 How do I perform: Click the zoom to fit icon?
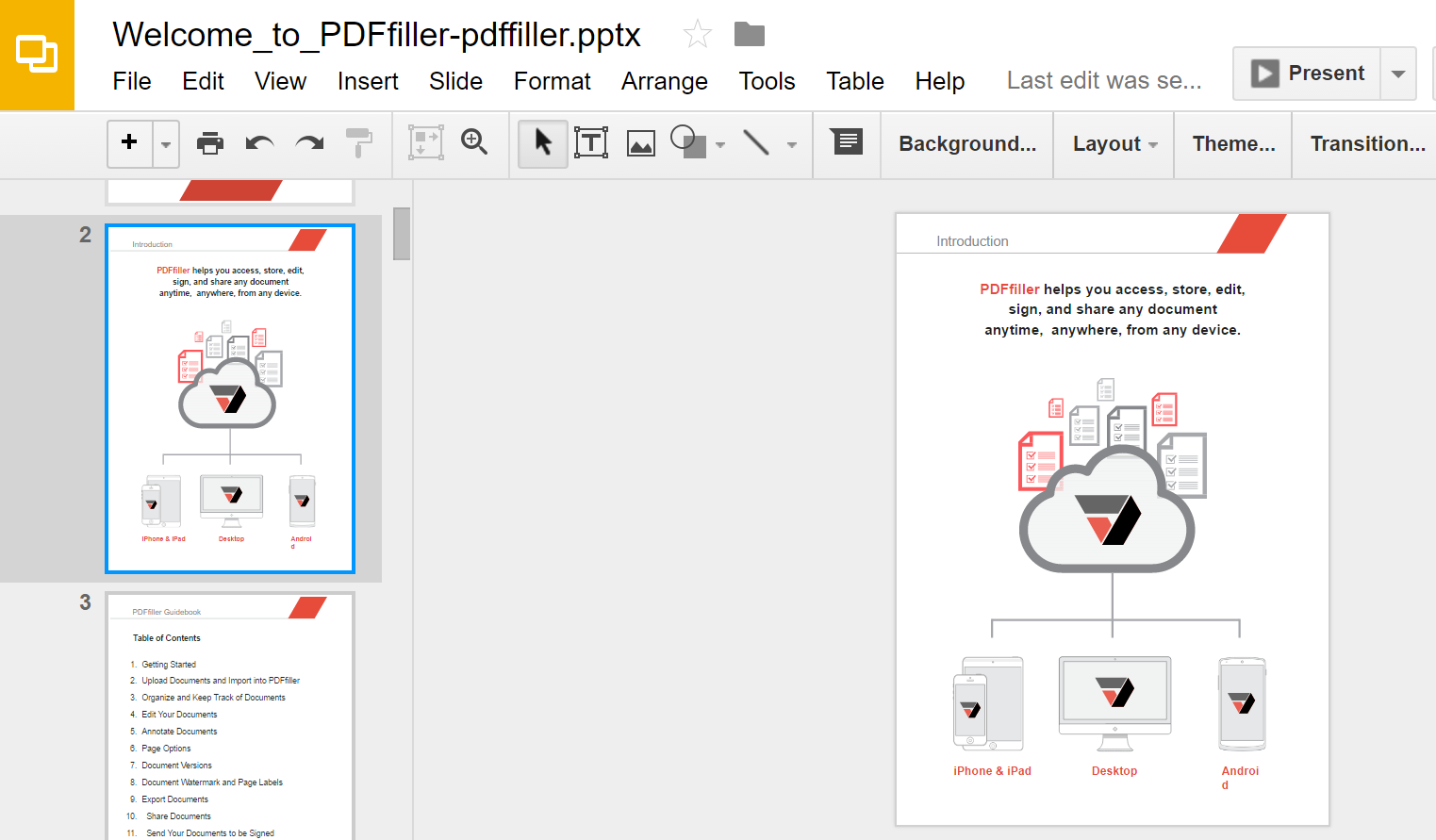(426, 142)
